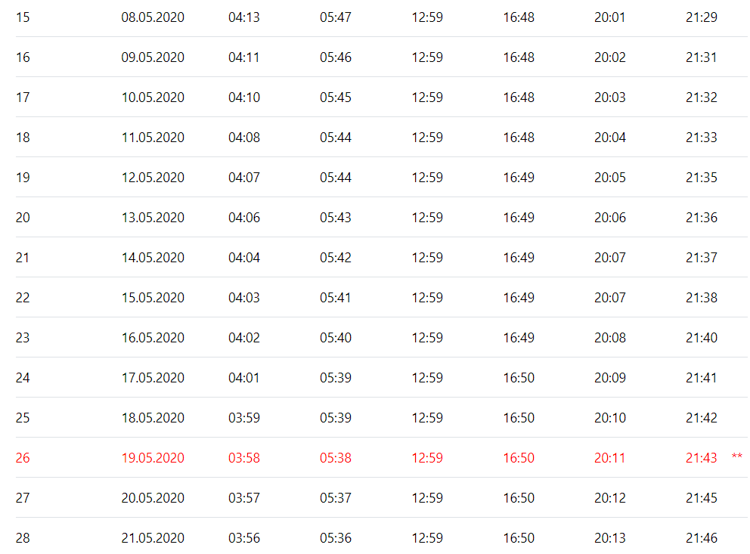Select the 03:59 time for 18.05.2020
Image resolution: width=750 pixels, height=554 pixels.
click(x=244, y=418)
